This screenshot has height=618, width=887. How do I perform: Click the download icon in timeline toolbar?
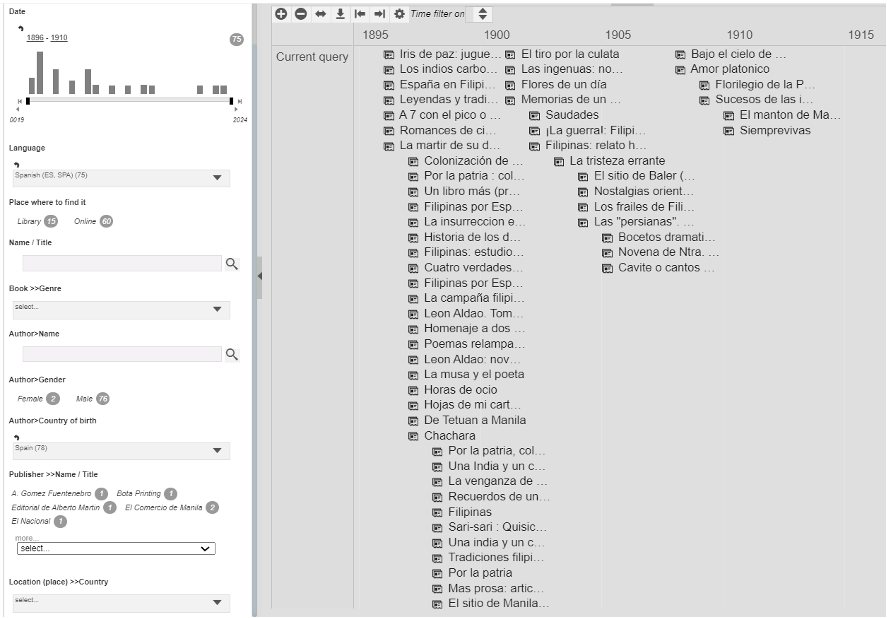point(340,14)
